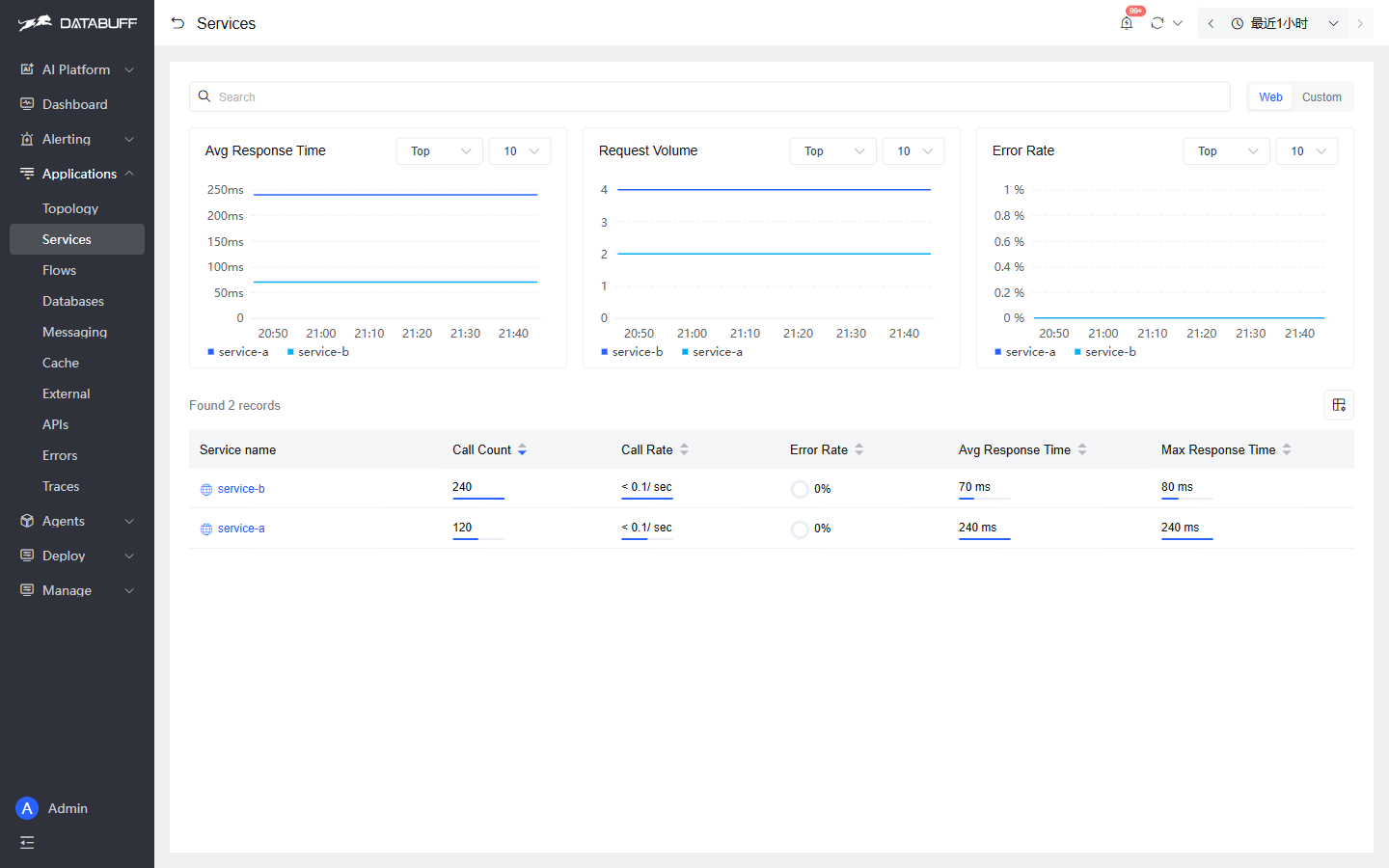
Task: Click the refresh icon in the header
Action: (1157, 23)
